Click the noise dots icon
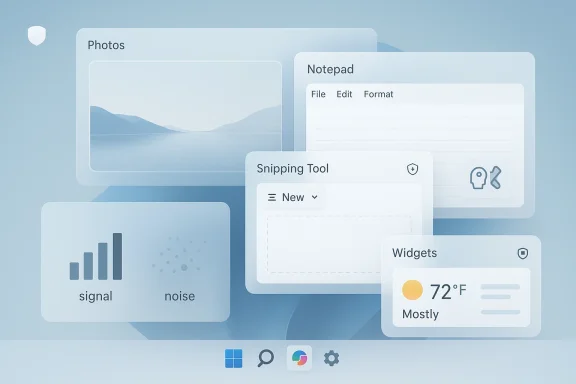This screenshot has width=576, height=384. 179,255
